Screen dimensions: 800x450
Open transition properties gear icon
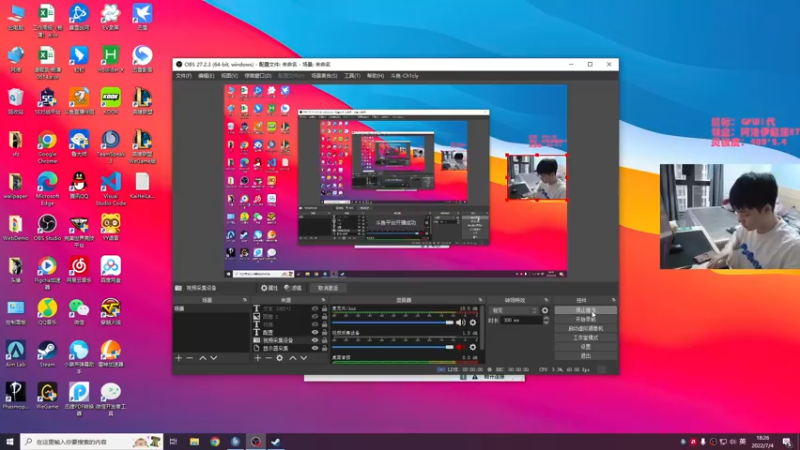click(545, 310)
